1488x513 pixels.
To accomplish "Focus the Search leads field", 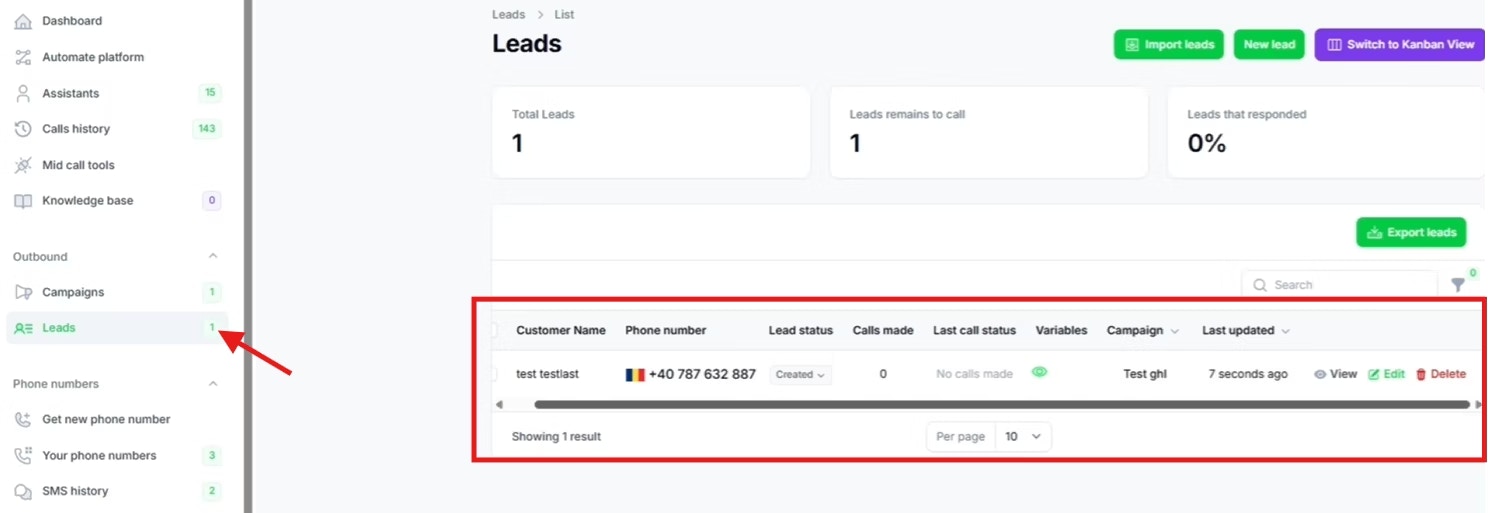I will [1340, 285].
